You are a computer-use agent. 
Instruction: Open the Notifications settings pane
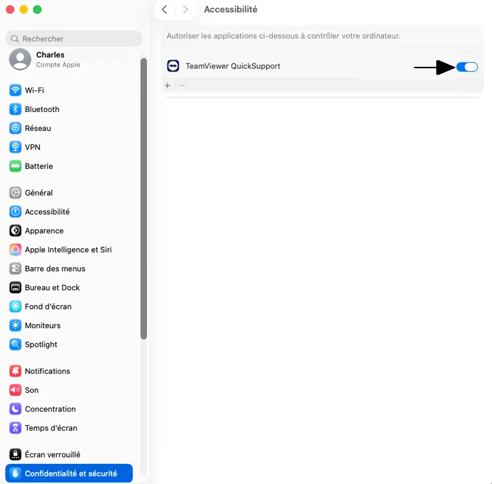tap(69, 371)
